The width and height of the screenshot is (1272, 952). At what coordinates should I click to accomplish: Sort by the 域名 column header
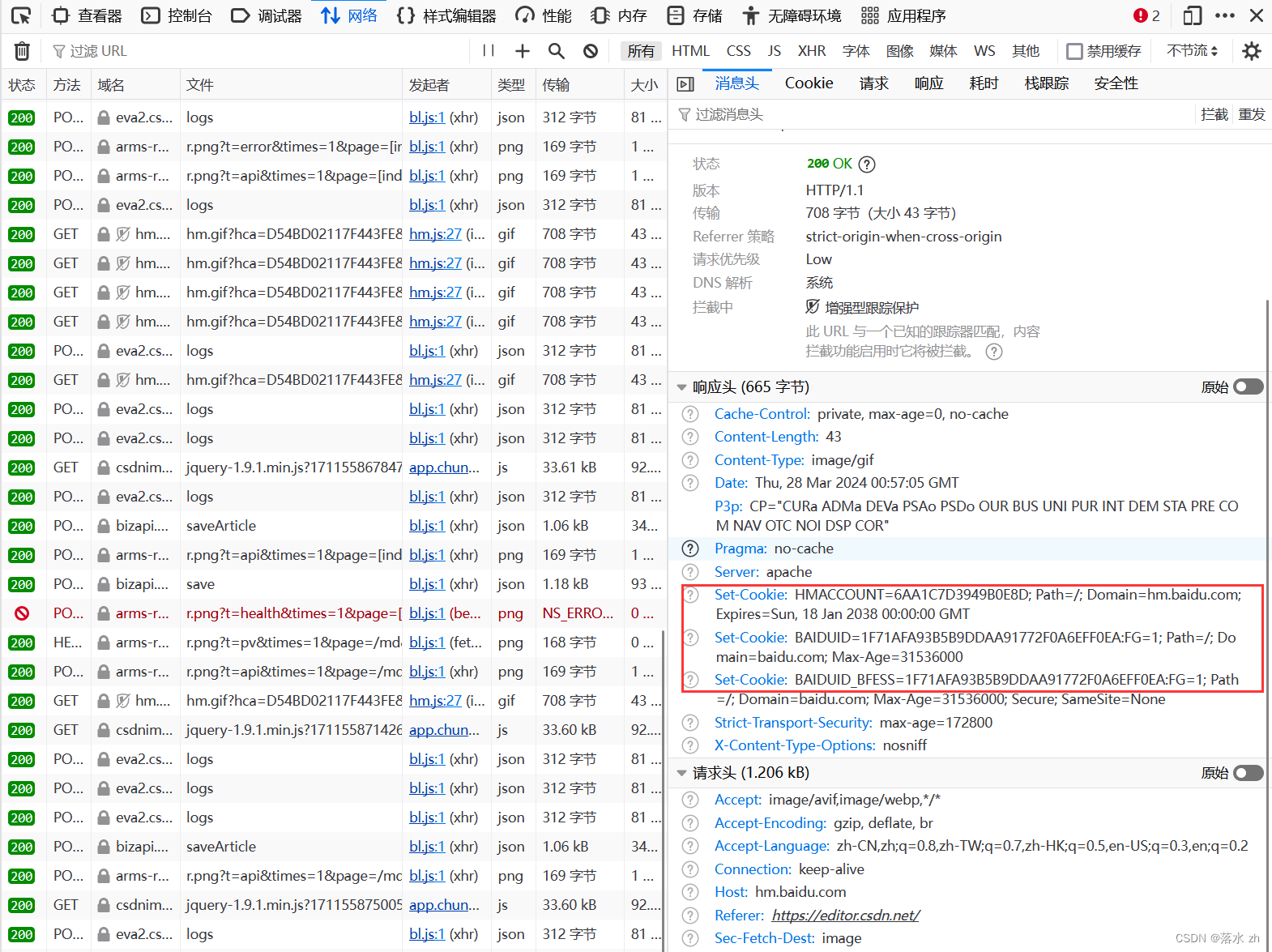[134, 85]
